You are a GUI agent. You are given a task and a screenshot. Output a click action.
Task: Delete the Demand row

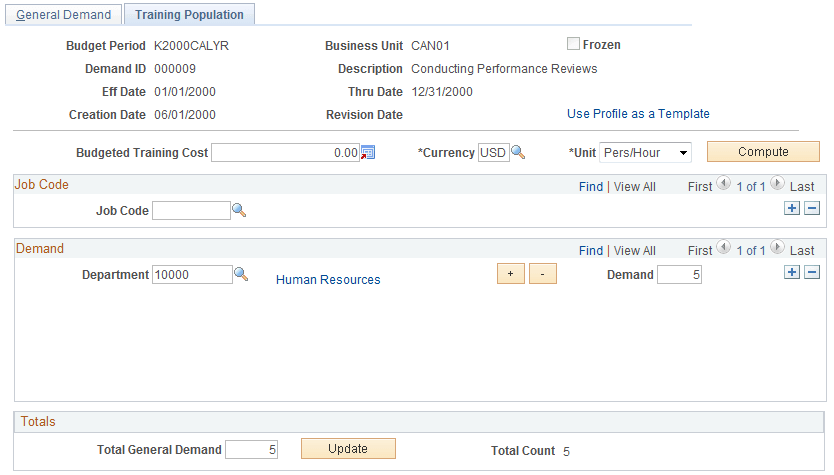[x=812, y=272]
